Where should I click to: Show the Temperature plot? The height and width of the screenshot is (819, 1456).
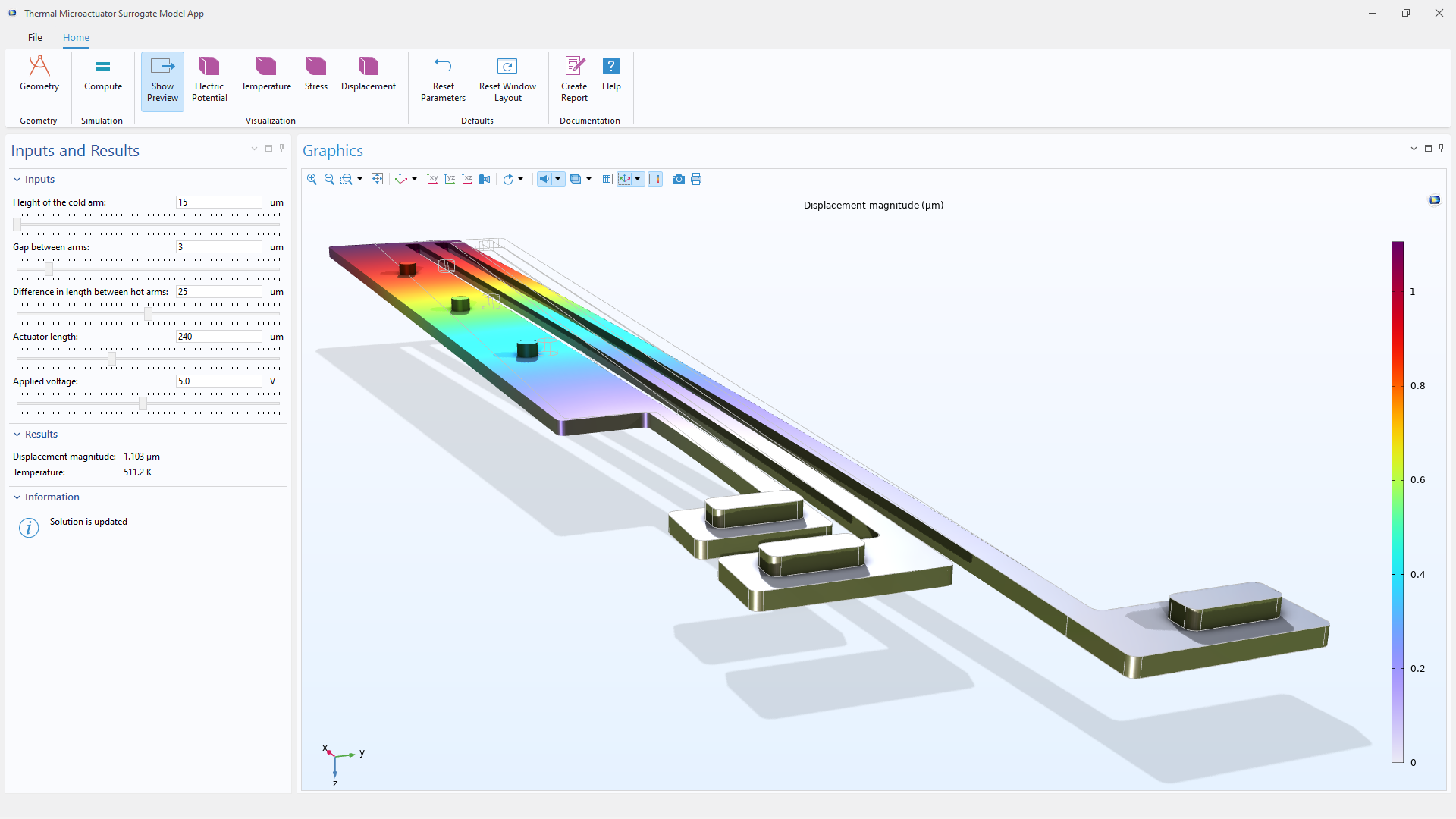click(266, 74)
